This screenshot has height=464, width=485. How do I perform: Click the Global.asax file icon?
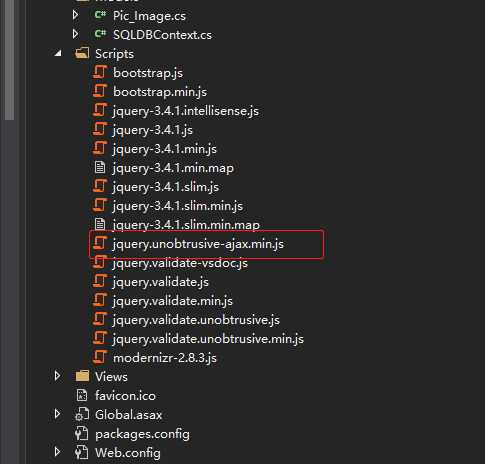point(82,414)
